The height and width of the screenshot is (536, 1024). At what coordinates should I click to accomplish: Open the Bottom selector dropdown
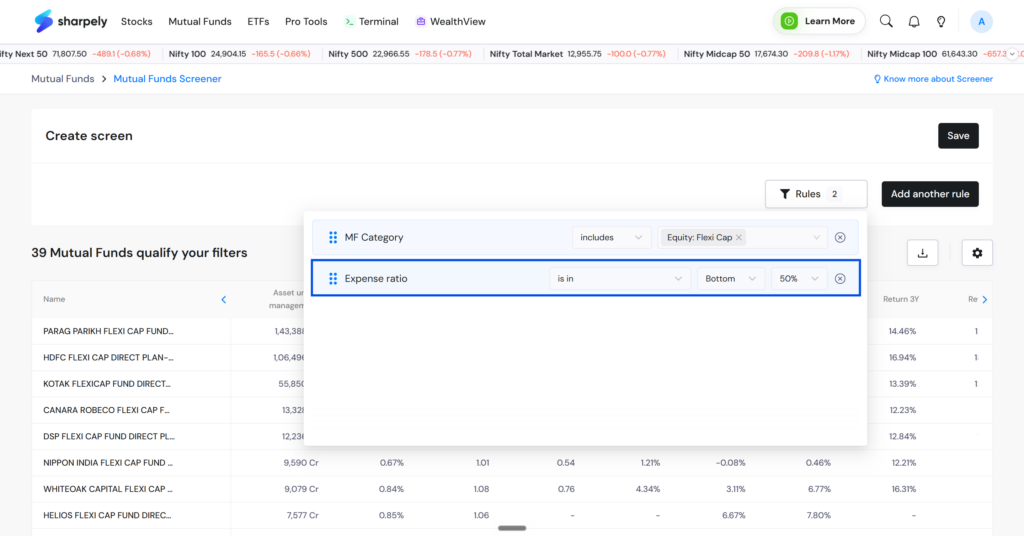[x=731, y=279]
